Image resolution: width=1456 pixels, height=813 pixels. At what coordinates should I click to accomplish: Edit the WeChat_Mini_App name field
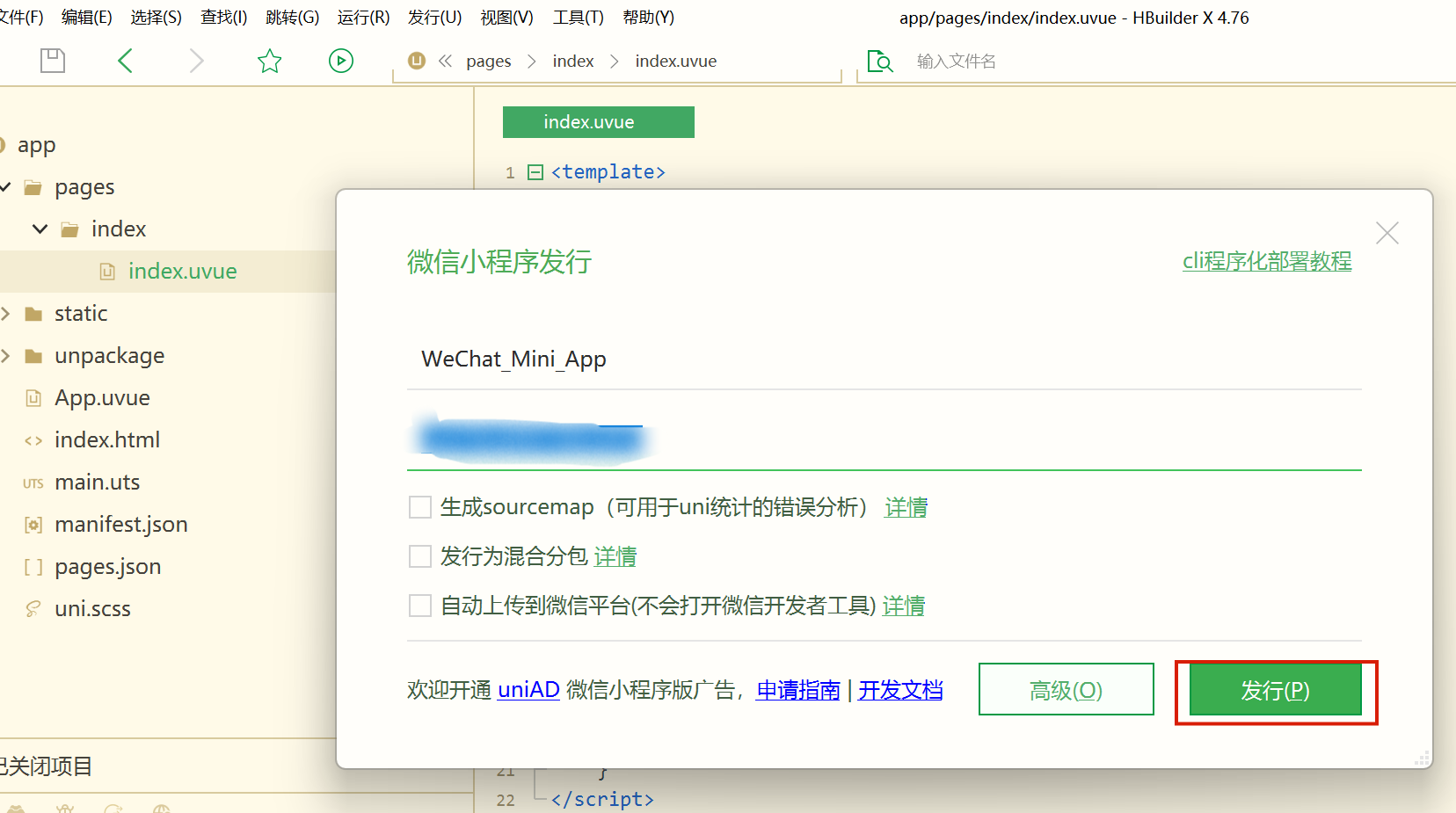point(885,359)
